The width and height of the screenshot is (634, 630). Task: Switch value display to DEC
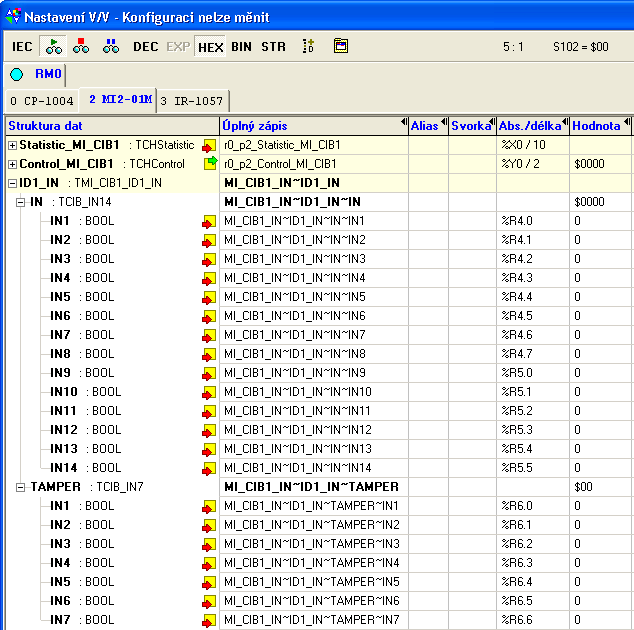[x=146, y=47]
